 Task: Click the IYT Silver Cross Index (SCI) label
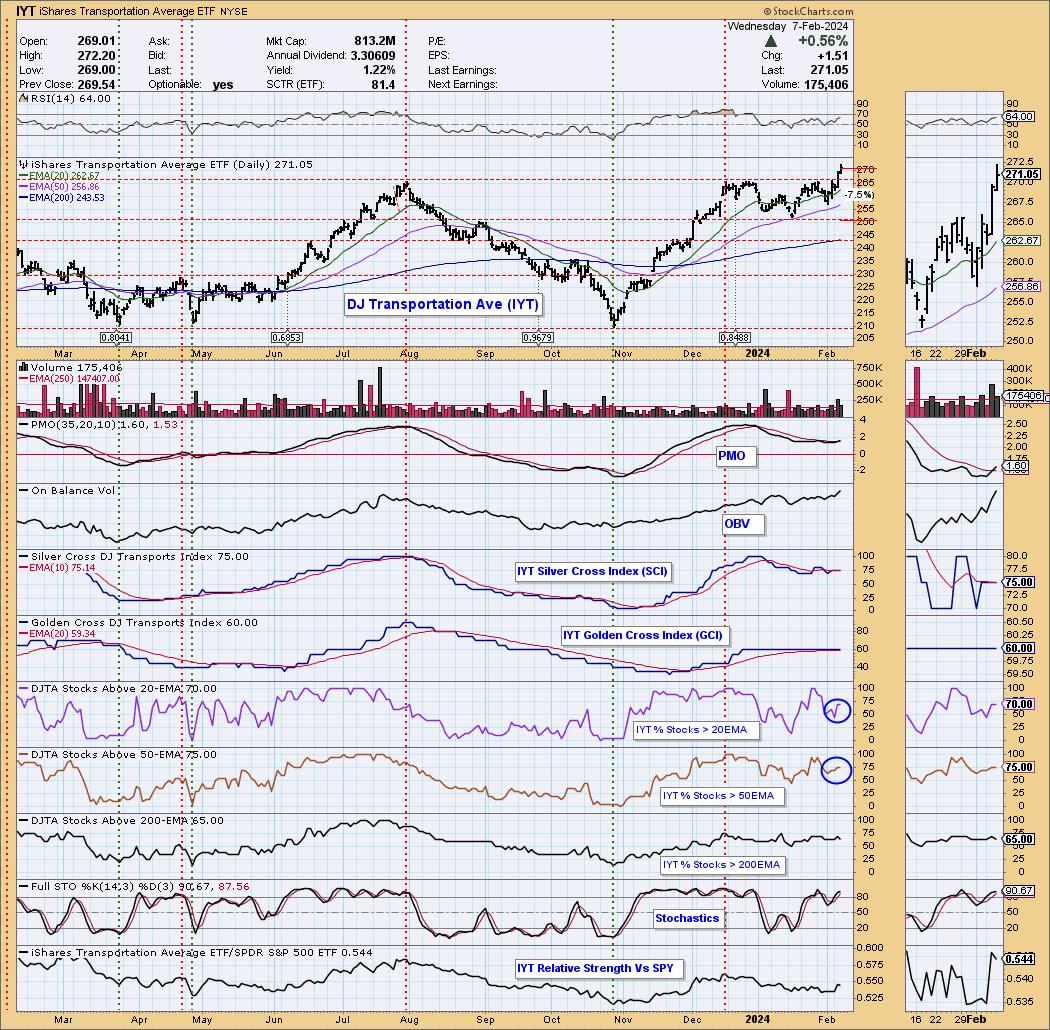592,571
